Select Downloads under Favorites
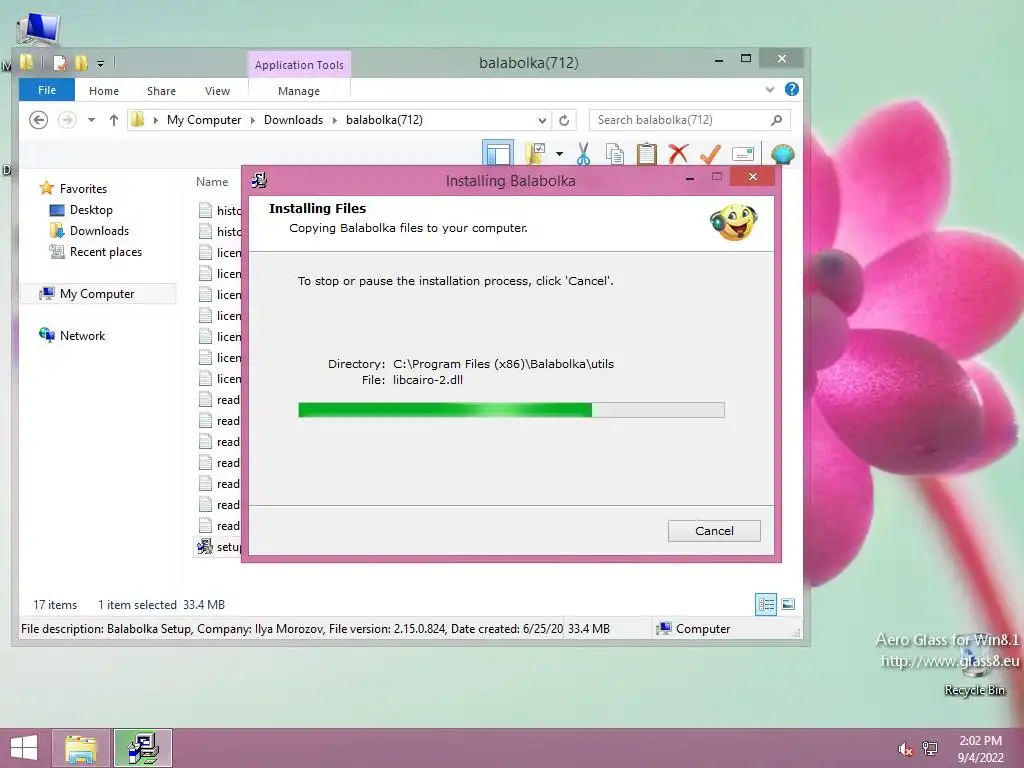This screenshot has height=768, width=1024. point(89,231)
